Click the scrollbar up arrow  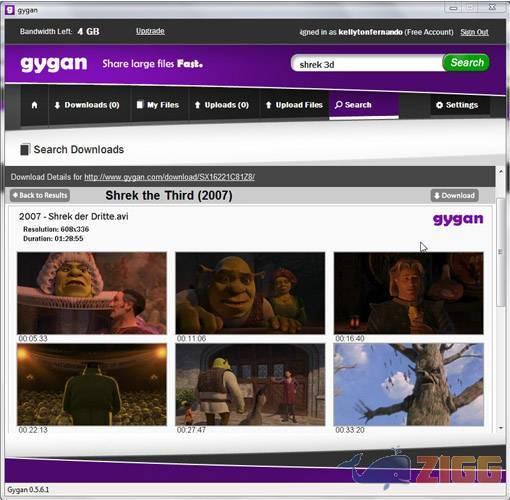tap(501, 171)
